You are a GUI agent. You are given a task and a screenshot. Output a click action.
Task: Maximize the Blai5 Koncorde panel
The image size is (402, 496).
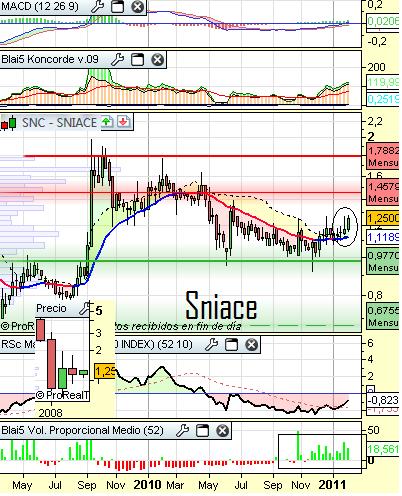[137, 60]
